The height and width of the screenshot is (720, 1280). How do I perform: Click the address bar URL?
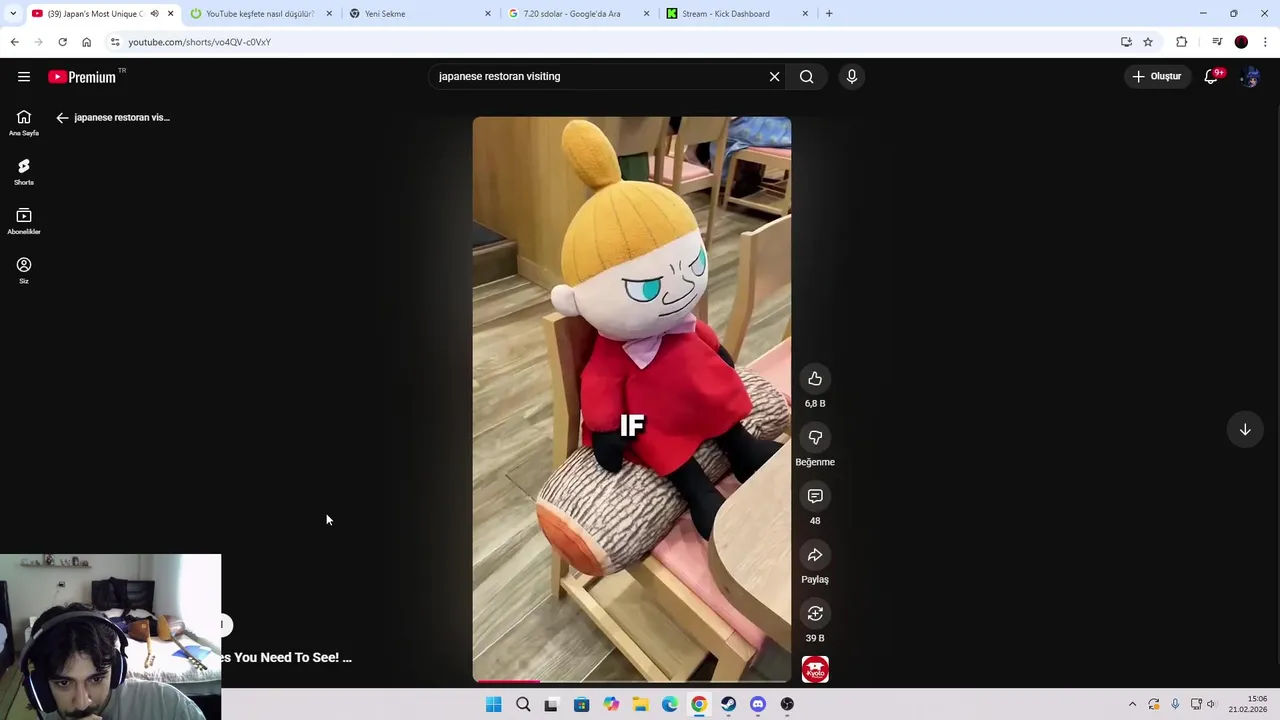200,42
